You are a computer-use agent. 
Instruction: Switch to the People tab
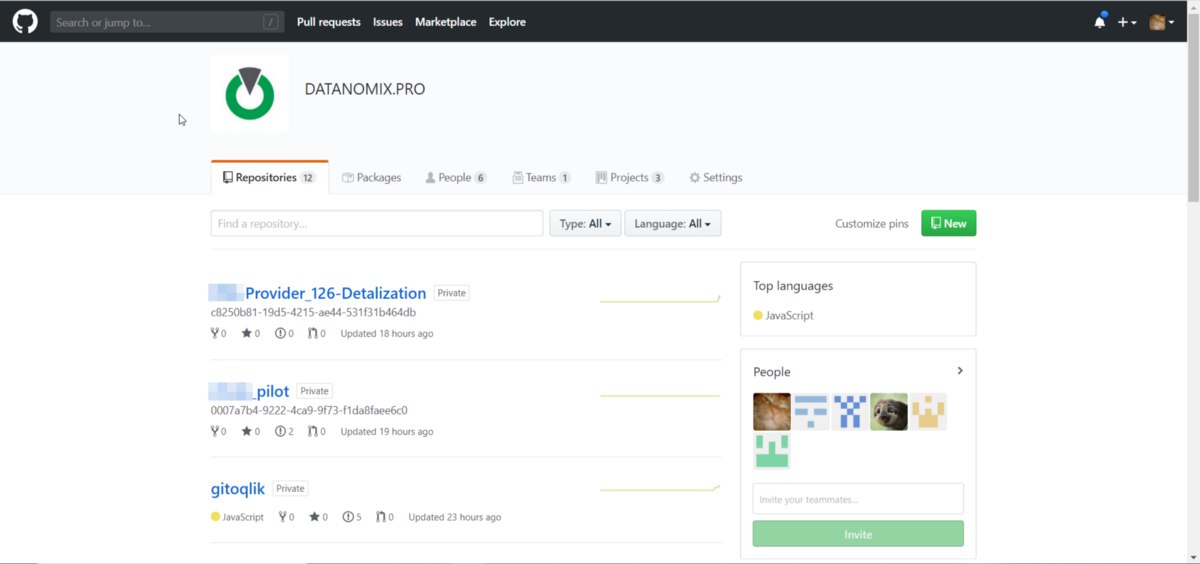click(x=456, y=178)
